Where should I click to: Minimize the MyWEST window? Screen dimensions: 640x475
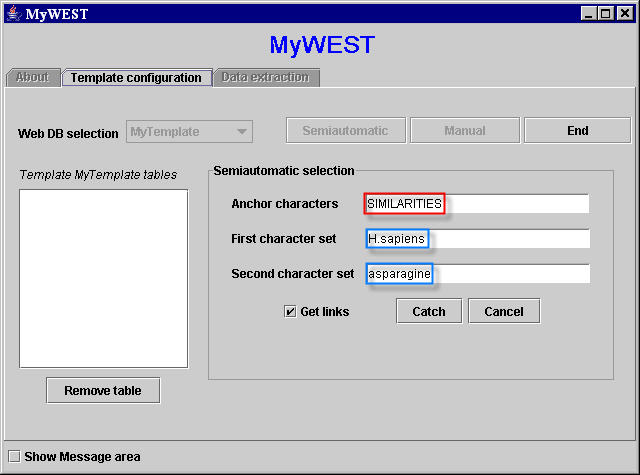click(588, 14)
